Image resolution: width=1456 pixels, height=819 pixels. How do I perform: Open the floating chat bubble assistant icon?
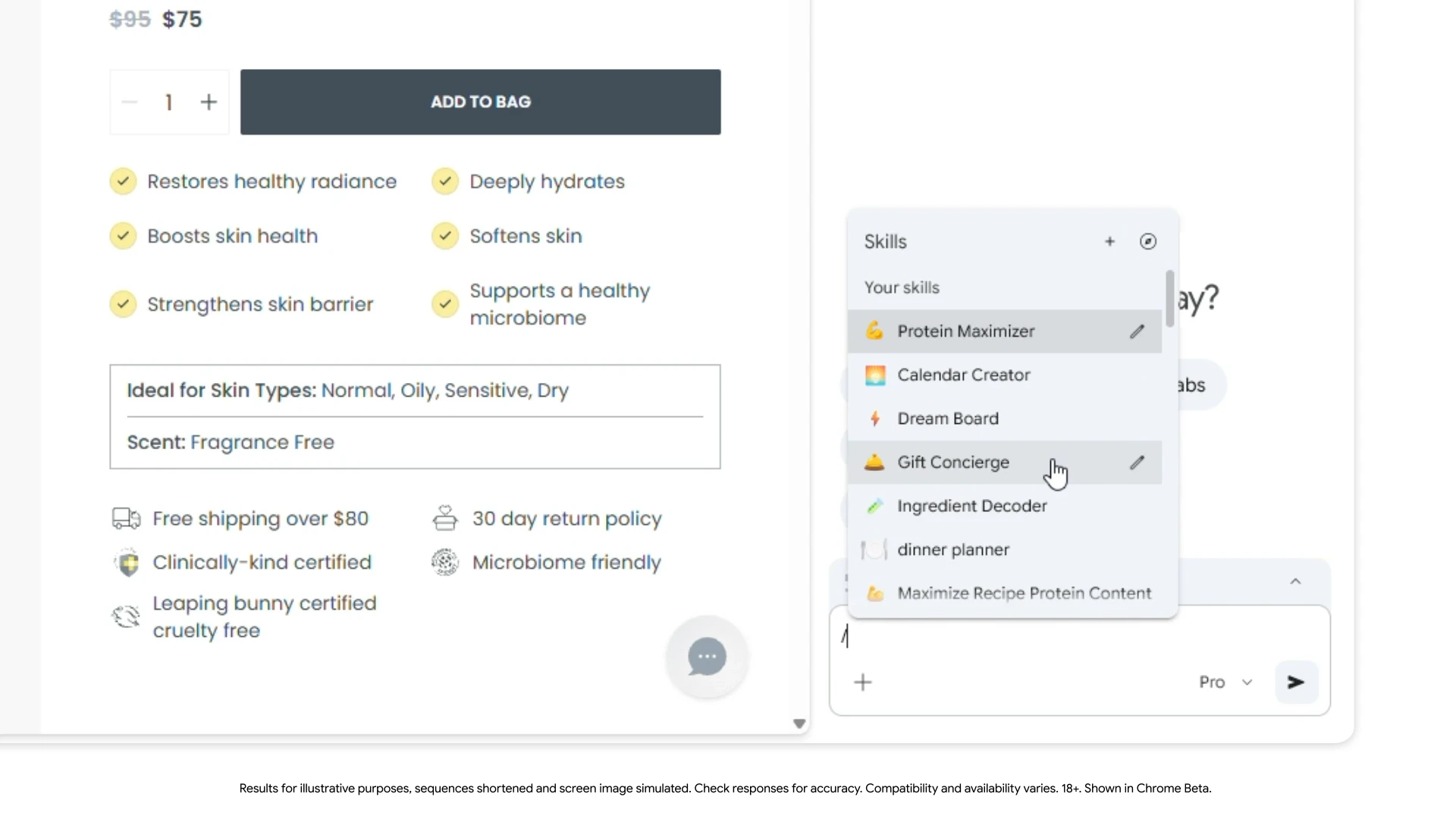(706, 657)
